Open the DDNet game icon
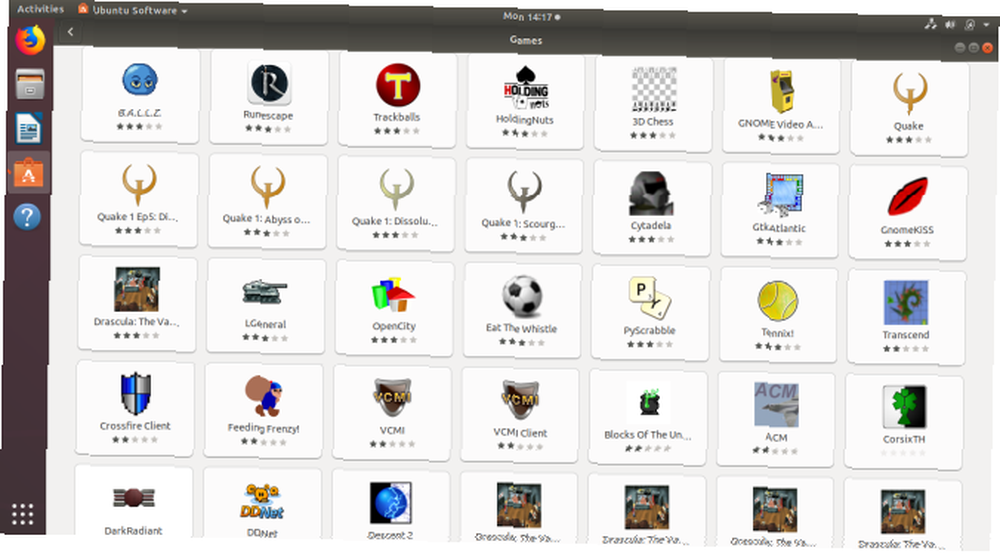The image size is (1000, 554). tap(262, 501)
